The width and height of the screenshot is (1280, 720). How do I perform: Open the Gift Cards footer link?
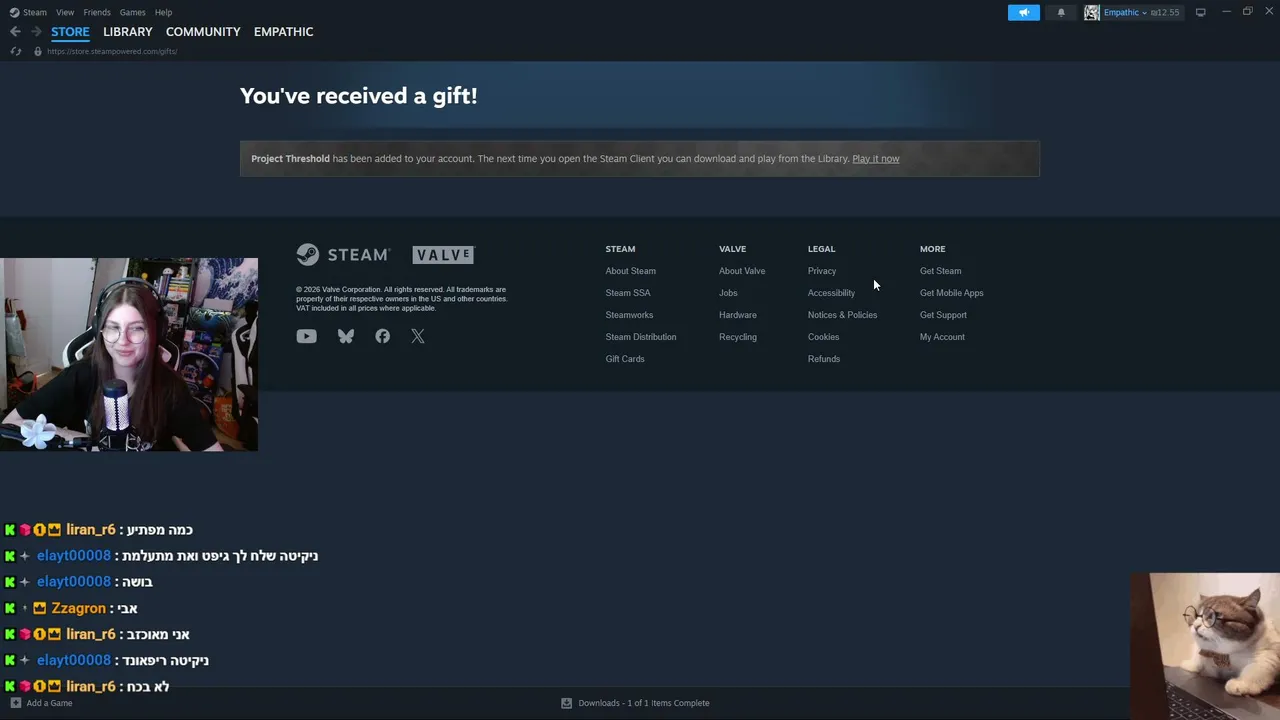(625, 359)
